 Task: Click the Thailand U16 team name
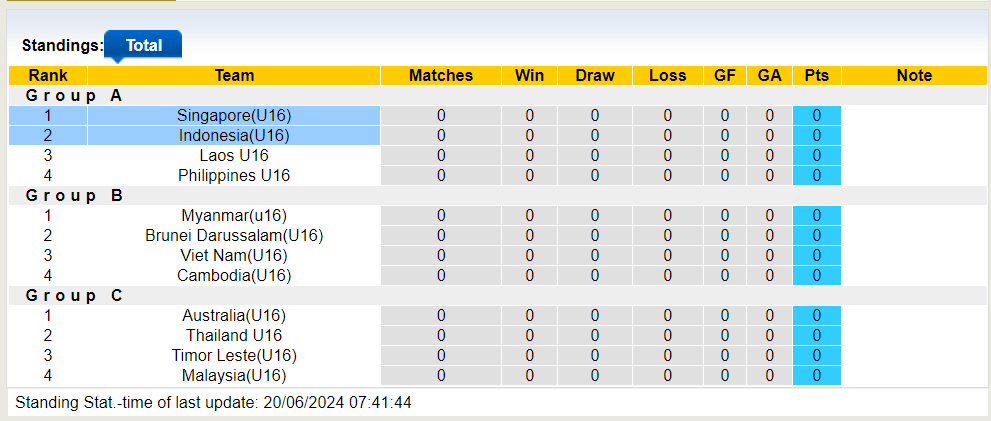234,336
